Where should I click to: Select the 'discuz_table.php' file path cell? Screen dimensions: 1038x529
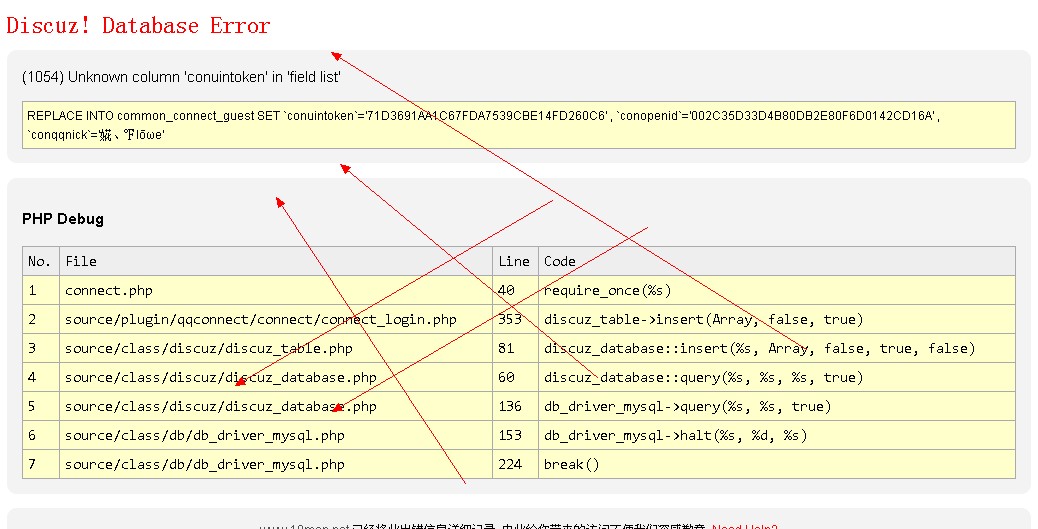coord(276,348)
